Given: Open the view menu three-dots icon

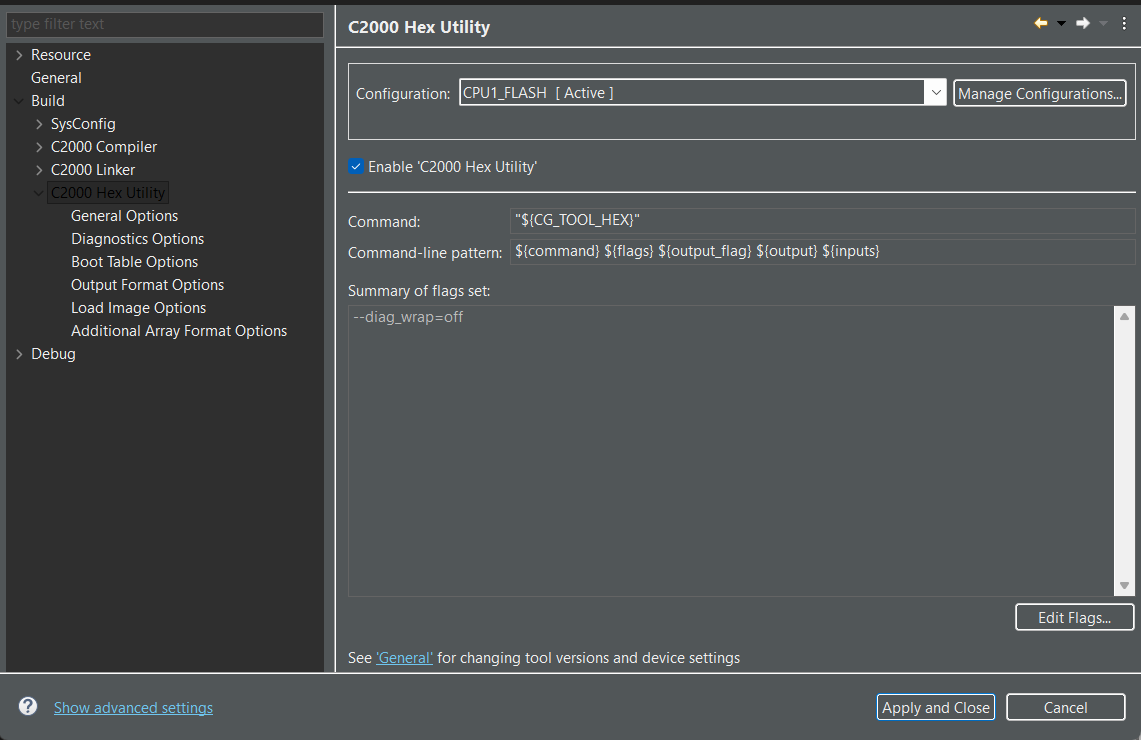Looking at the screenshot, I should (x=1124, y=23).
